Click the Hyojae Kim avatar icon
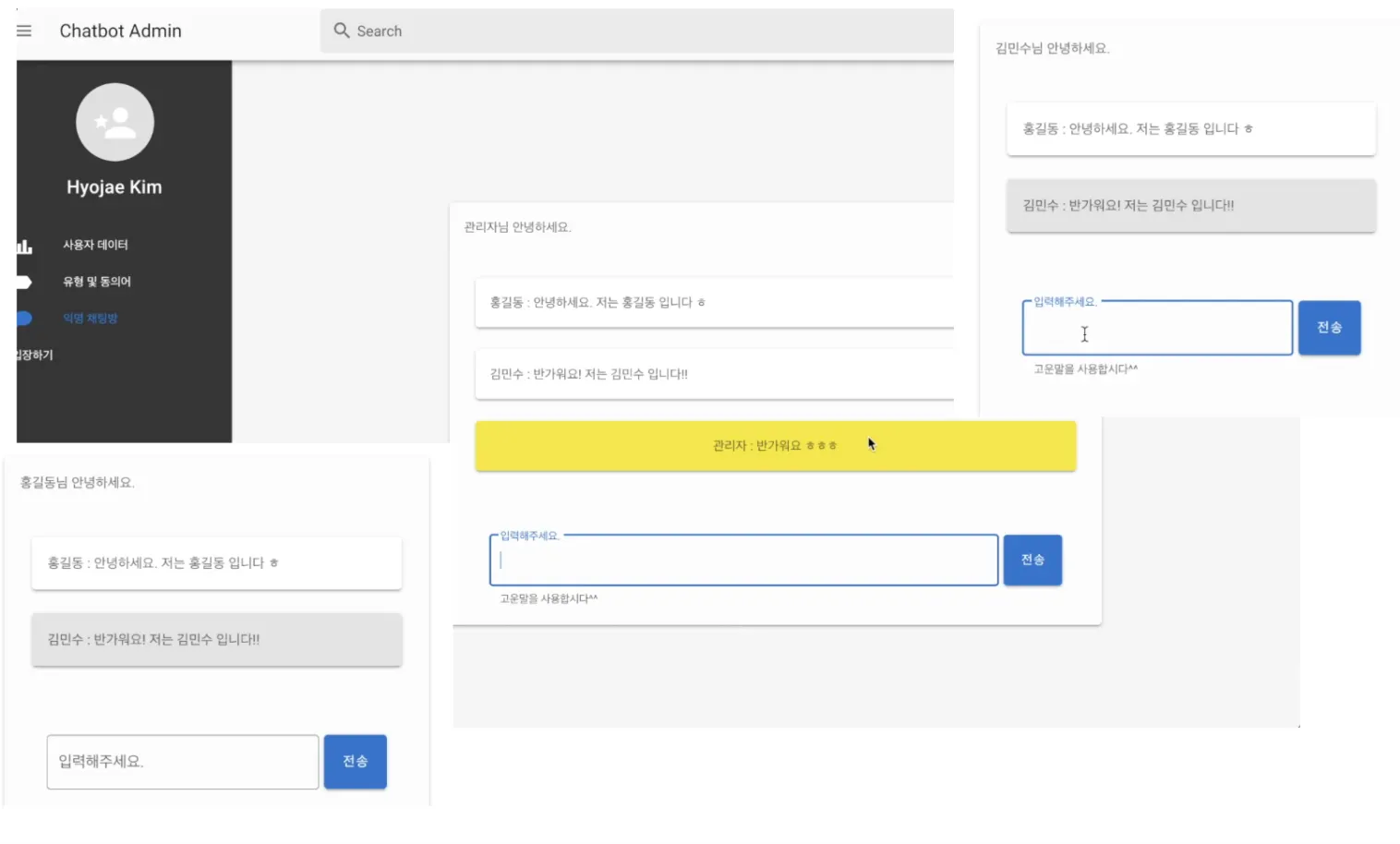Screen dimensions: 1400x844 pyautogui.click(x=115, y=122)
